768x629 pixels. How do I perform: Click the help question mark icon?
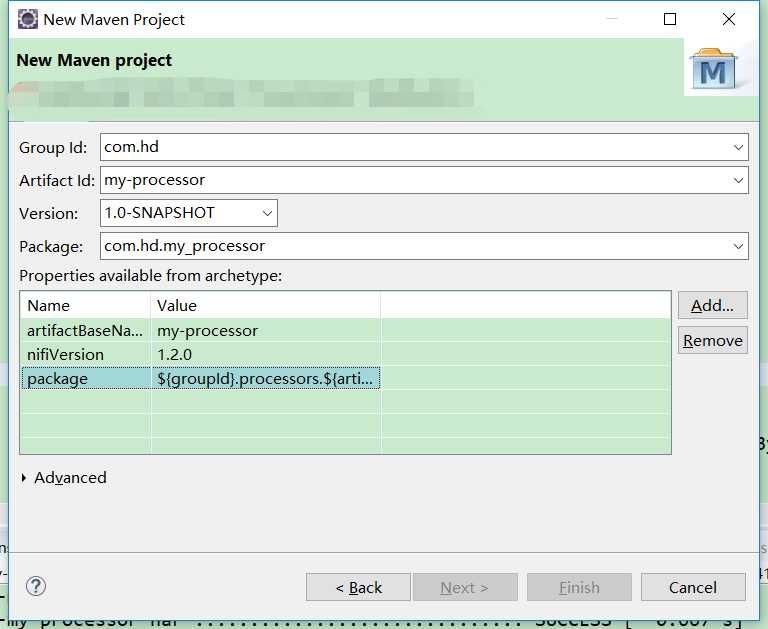tap(36, 586)
